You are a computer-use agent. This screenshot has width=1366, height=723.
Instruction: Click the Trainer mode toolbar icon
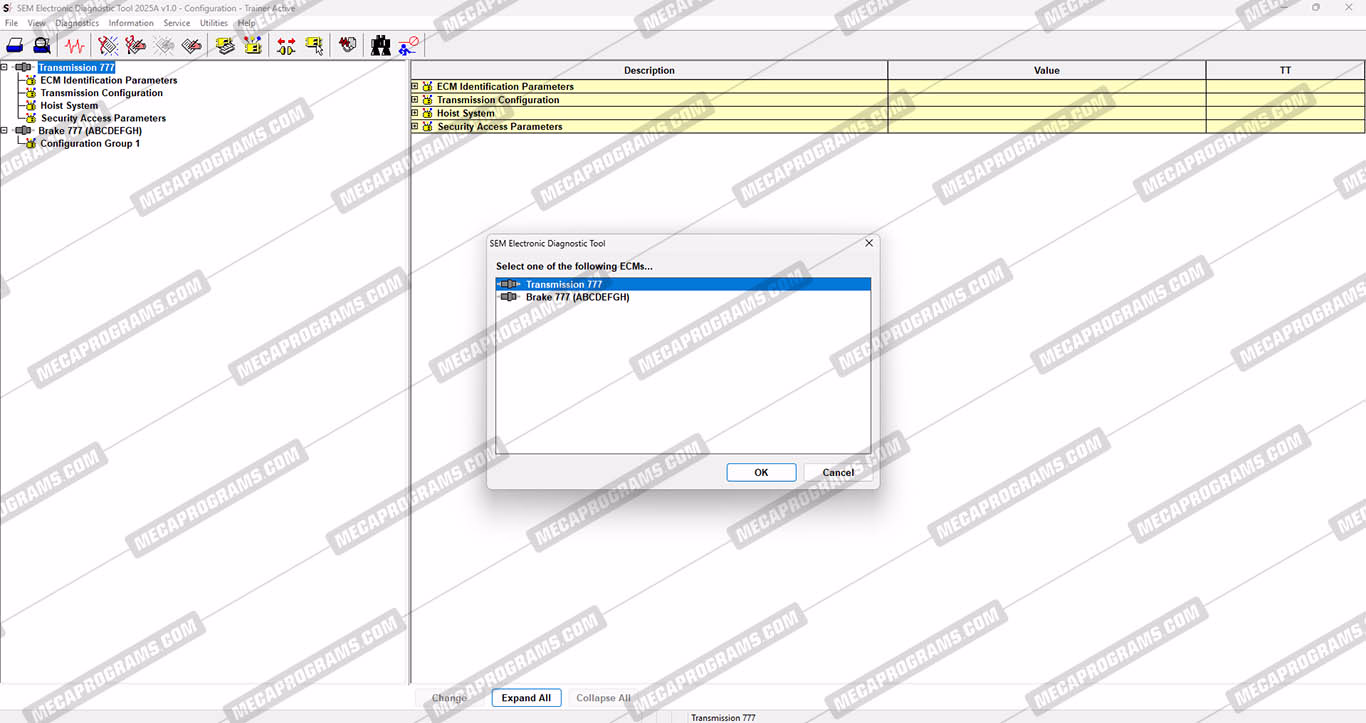coord(409,45)
